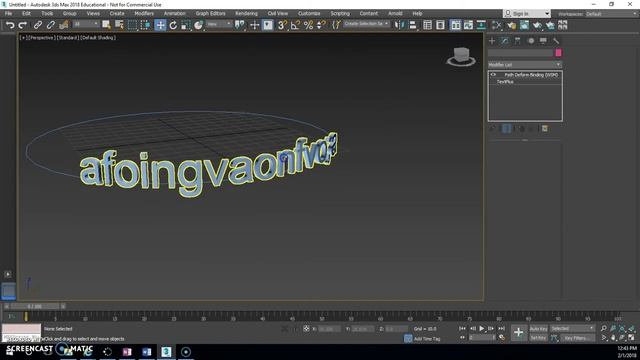Open the Animation menu
The image size is (640, 360).
[x=174, y=13]
